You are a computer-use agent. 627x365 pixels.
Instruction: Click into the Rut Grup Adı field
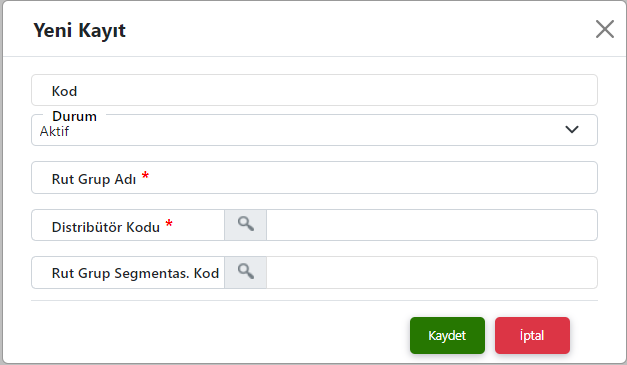[314, 178]
